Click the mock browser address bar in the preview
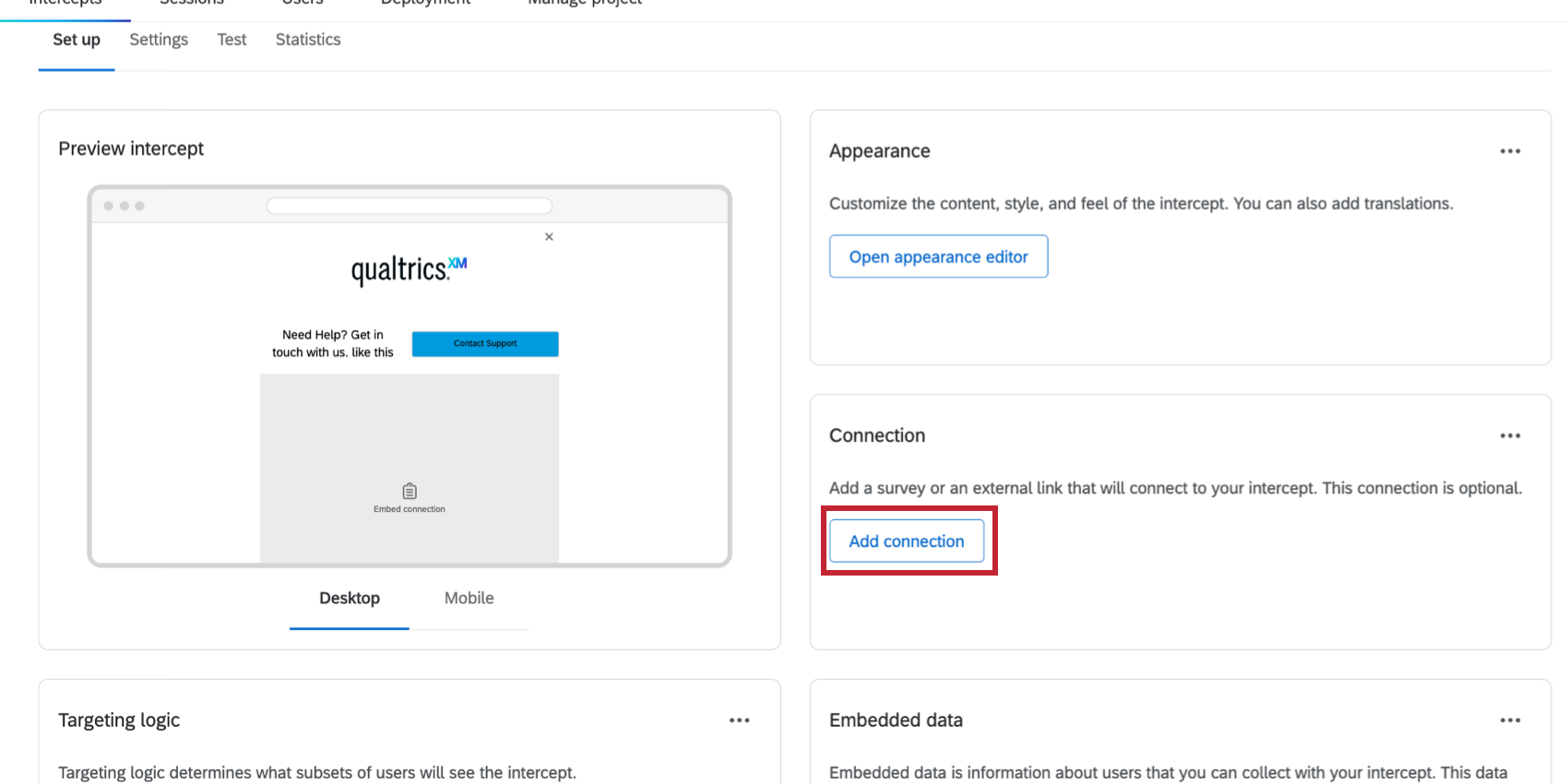Screen dimensions: 1568x784 (410, 206)
